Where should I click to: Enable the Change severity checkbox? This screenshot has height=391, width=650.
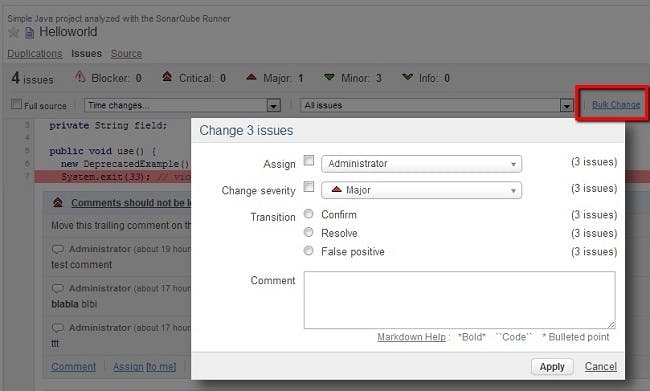(x=309, y=187)
